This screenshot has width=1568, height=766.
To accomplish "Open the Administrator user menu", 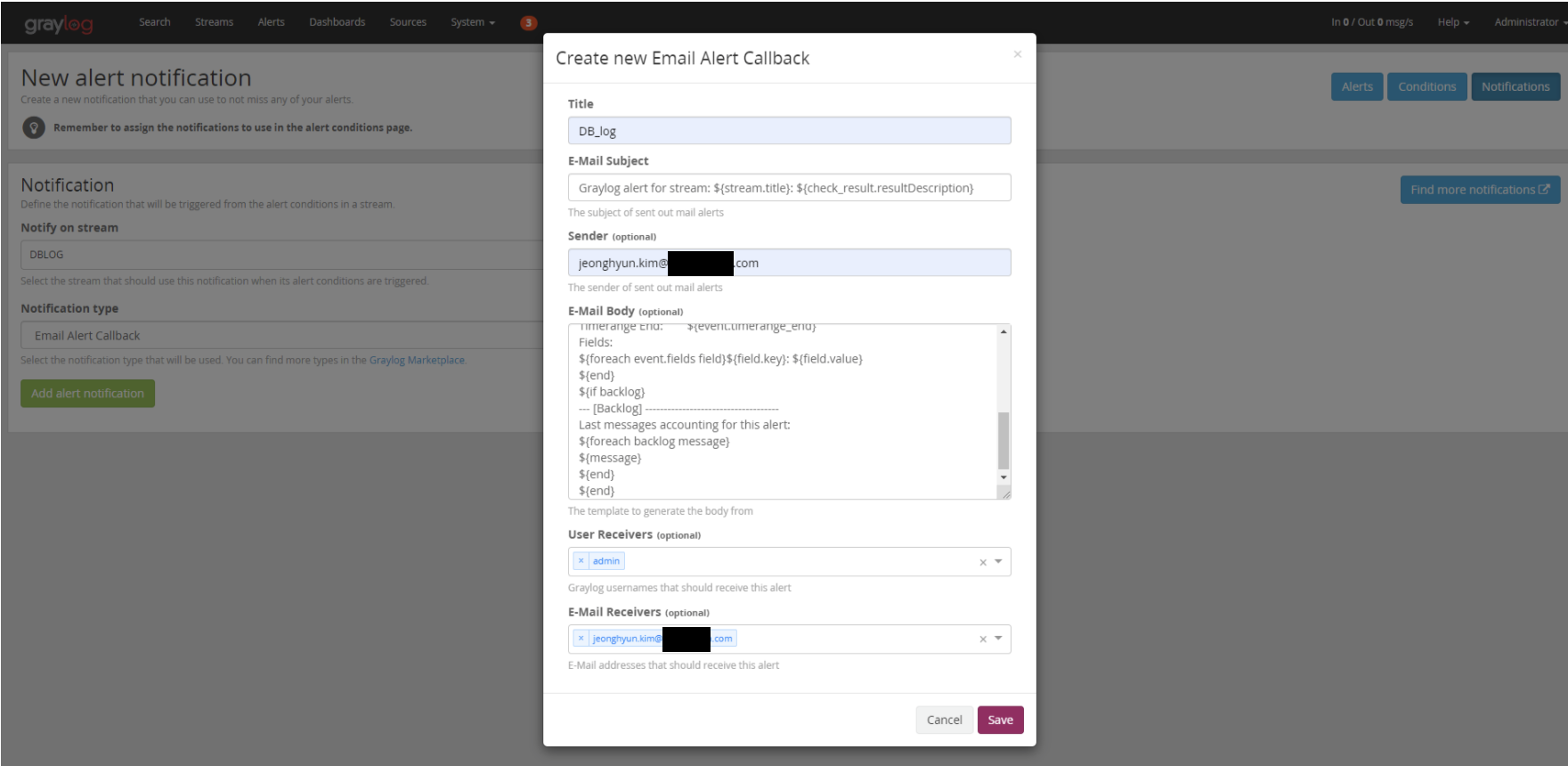I will tap(1529, 22).
